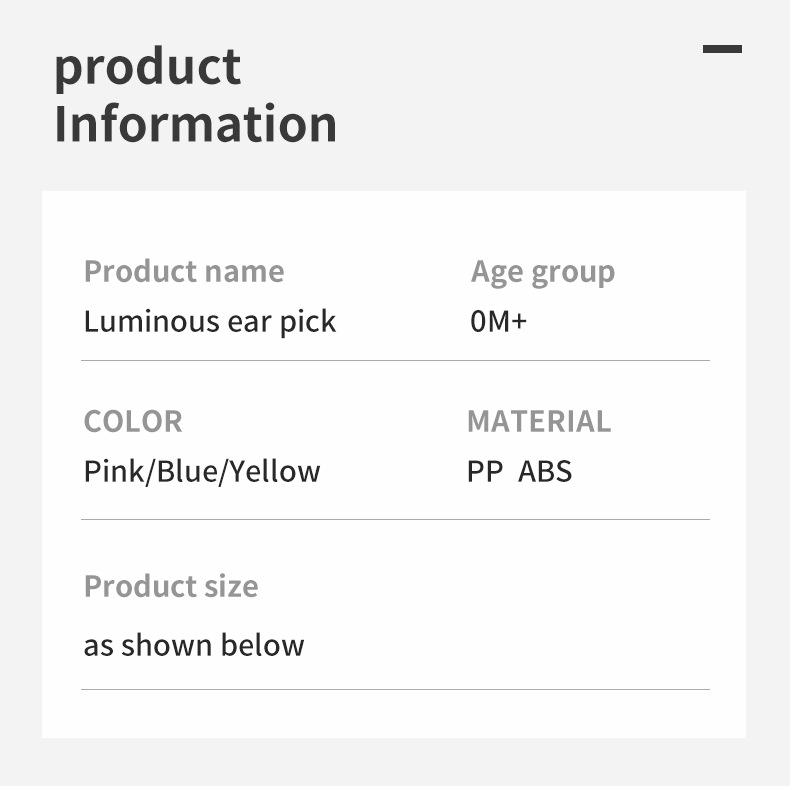Click the divider line under product name row
790x786 pixels.
point(395,360)
